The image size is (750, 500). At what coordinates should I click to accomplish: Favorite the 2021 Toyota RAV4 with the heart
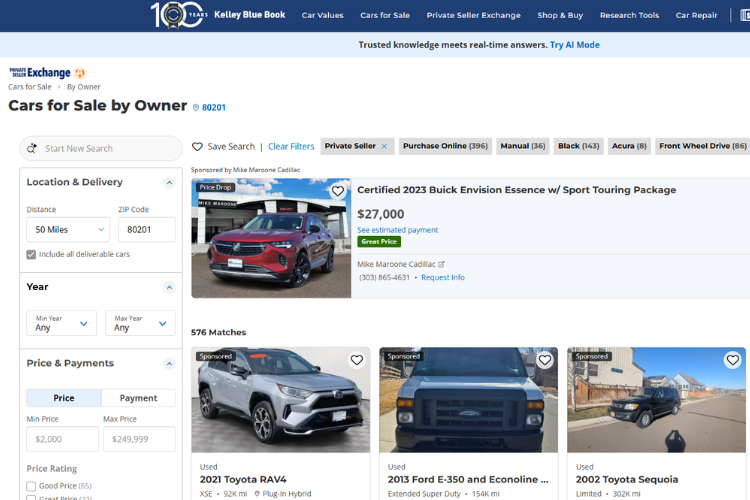357,360
